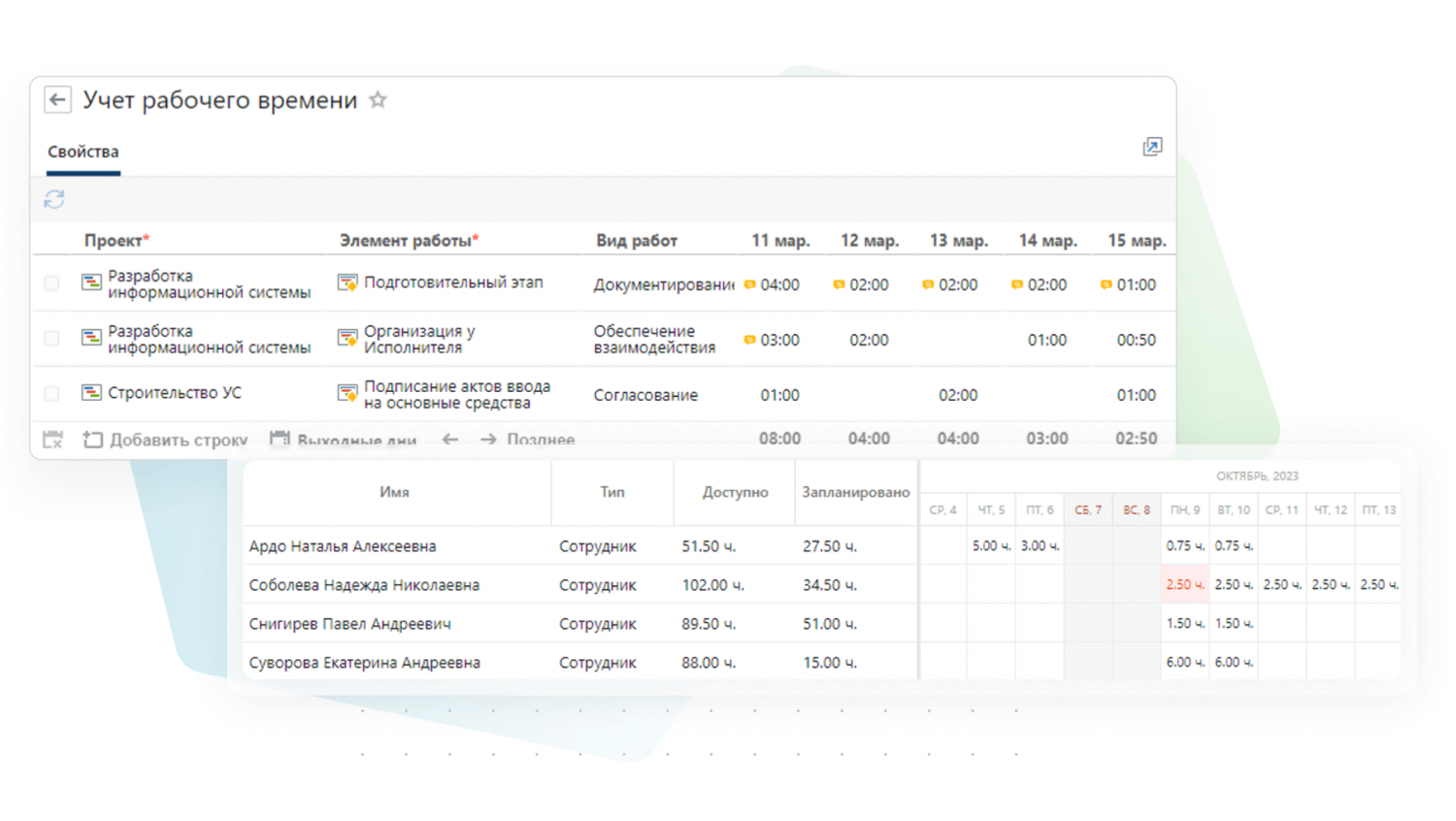Check the Подготовительный этап row checkbox
1456x821 pixels.
(x=51, y=283)
